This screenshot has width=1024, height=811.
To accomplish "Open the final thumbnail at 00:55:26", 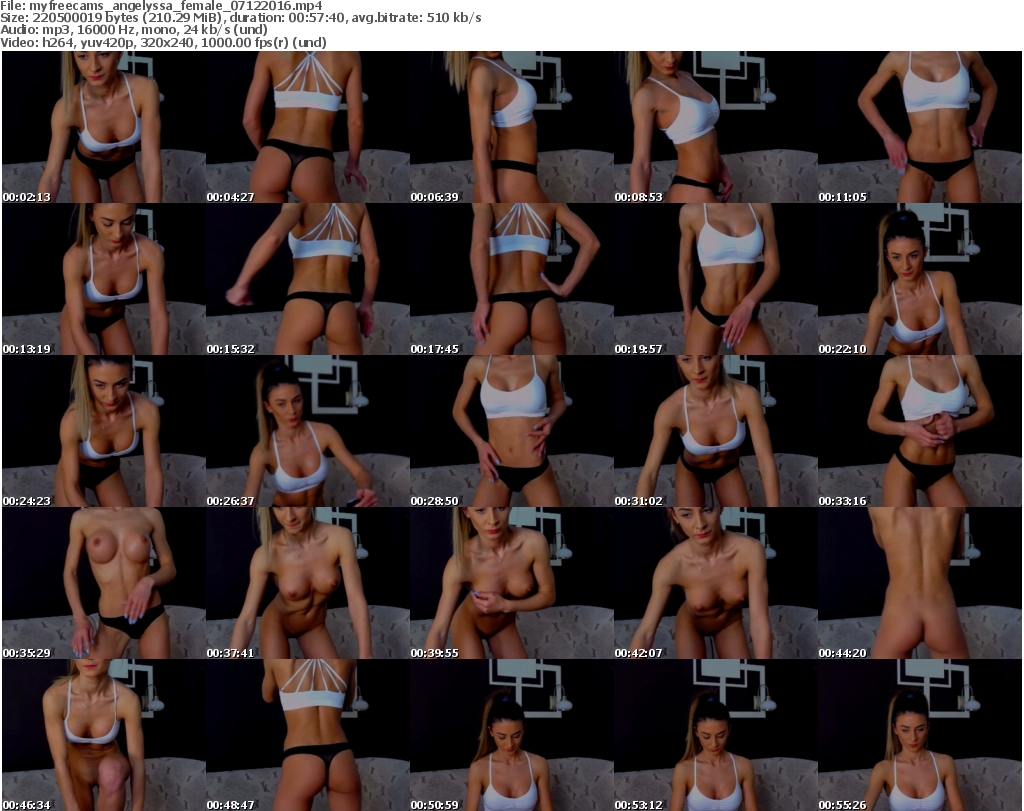I will 920,735.
